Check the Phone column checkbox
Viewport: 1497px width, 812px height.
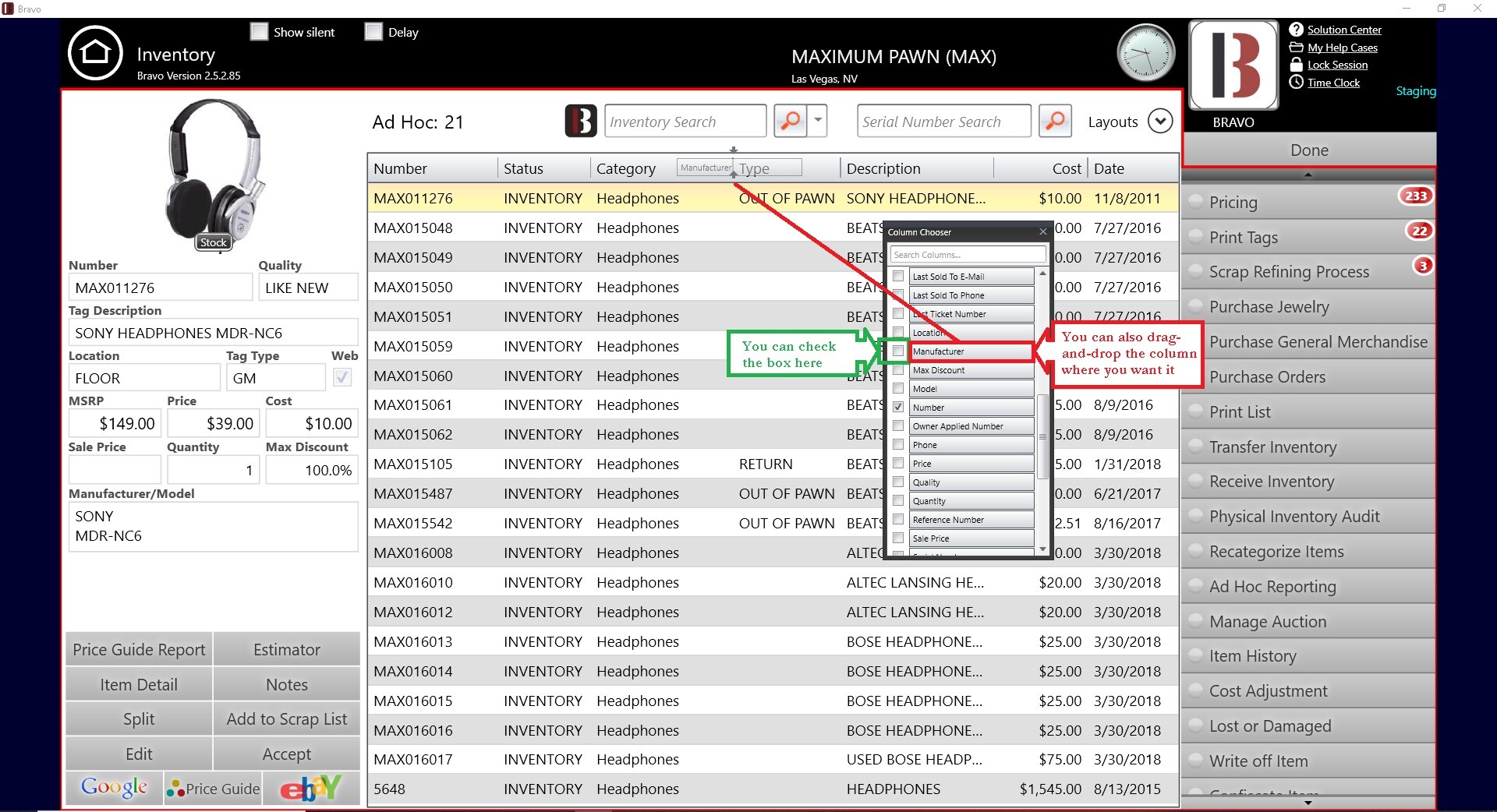pyautogui.click(x=898, y=445)
